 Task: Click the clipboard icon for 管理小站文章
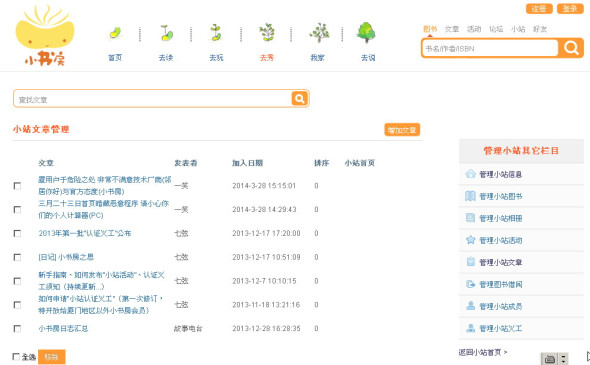tap(470, 262)
